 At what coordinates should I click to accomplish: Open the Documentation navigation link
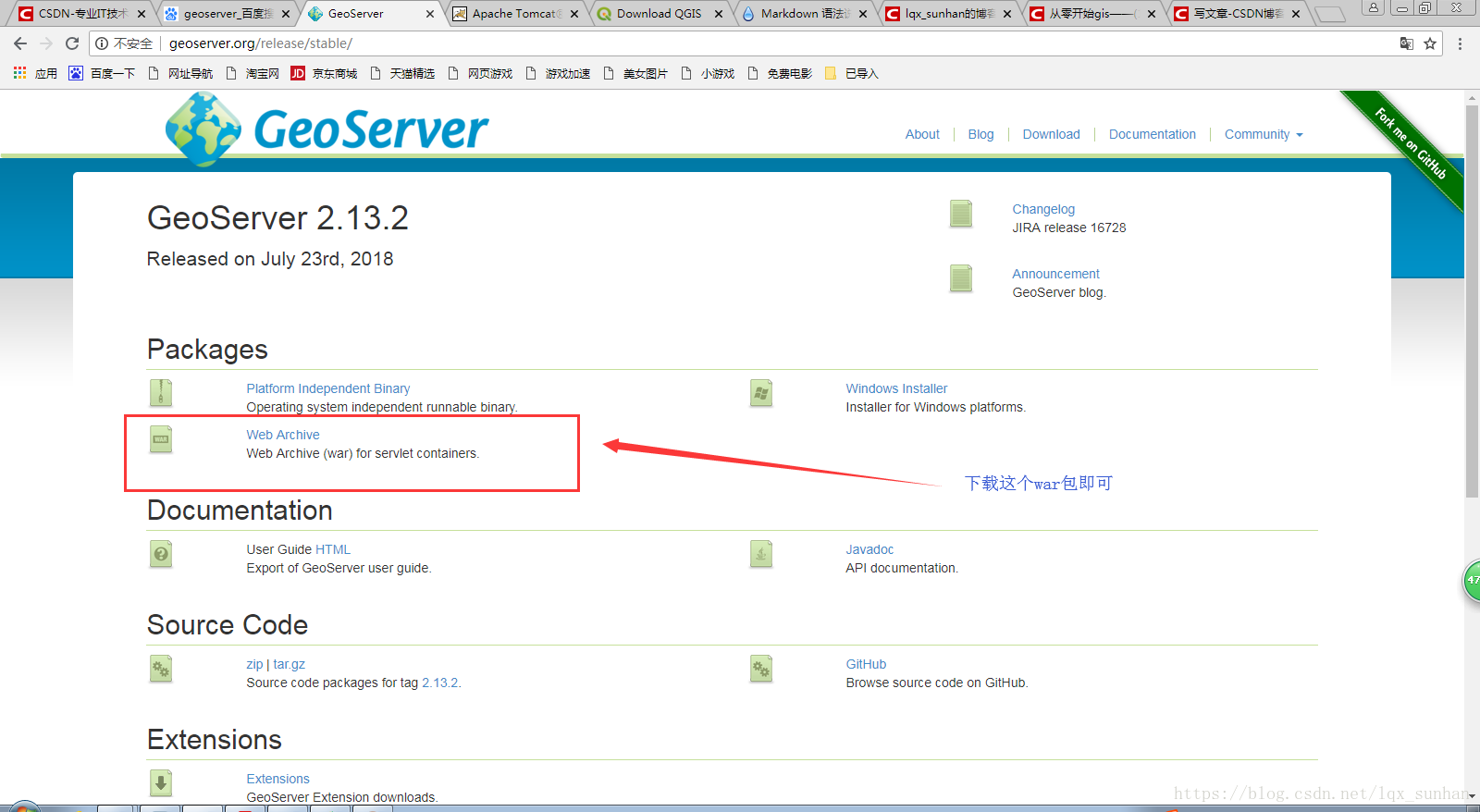(x=1152, y=134)
